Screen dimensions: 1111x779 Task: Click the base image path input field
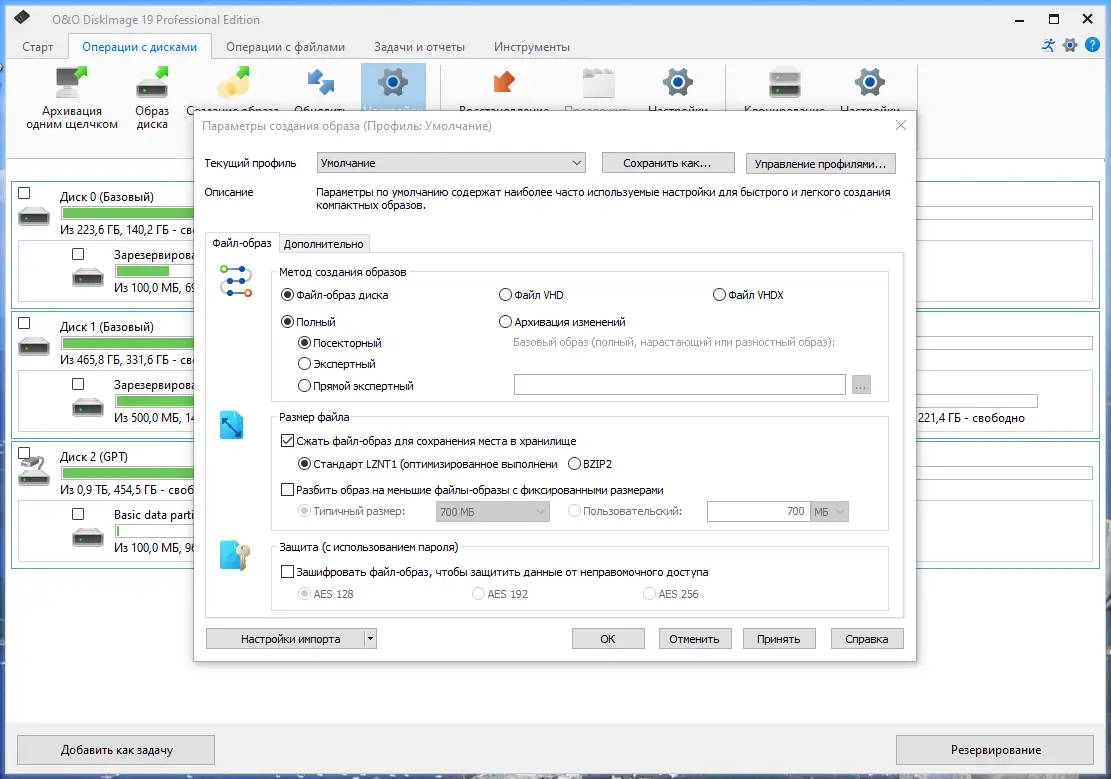pos(679,385)
